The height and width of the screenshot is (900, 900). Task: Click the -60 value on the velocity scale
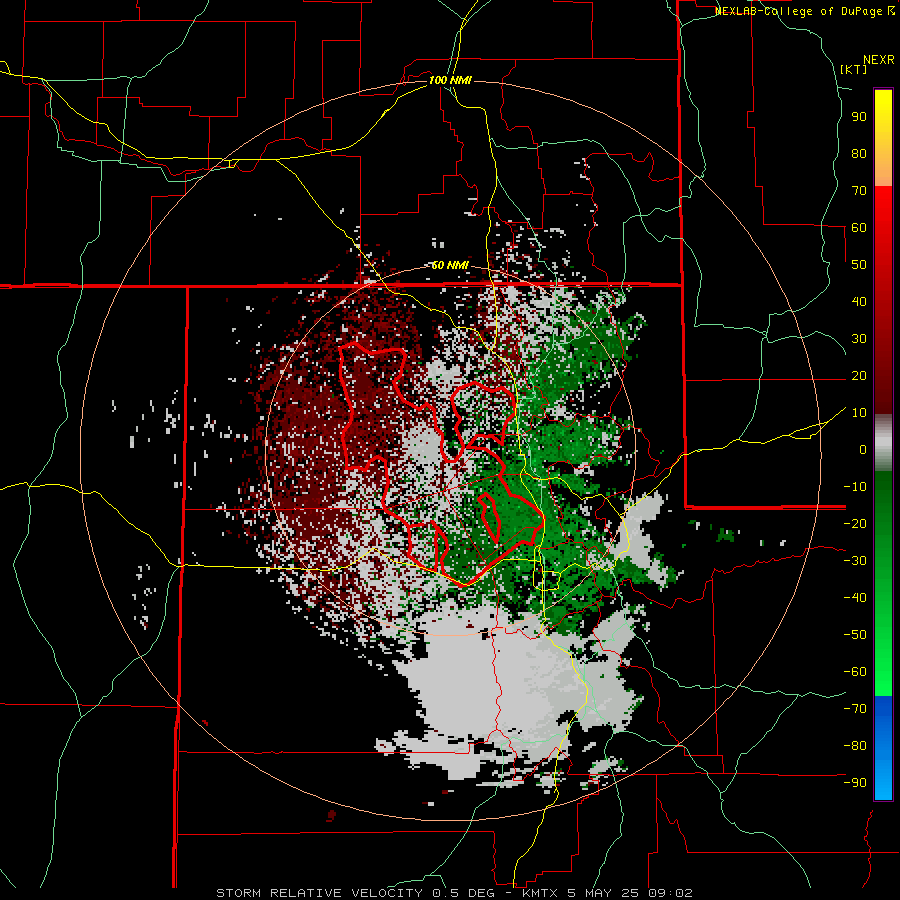pyautogui.click(x=855, y=672)
